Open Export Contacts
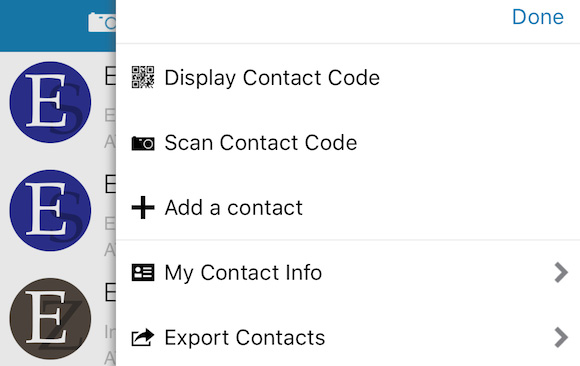580x366 pixels. 348,338
